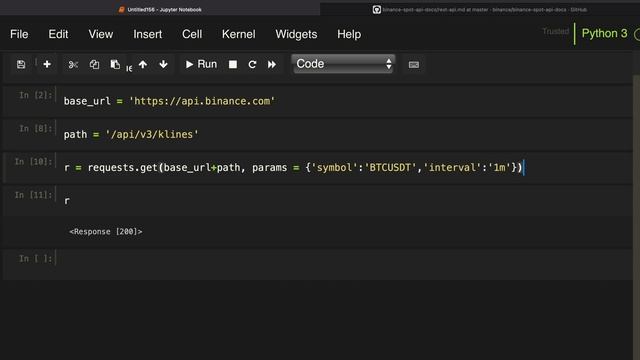Image resolution: width=640 pixels, height=360 pixels.
Task: Cut selected cell with scissors icon
Action: (73, 64)
